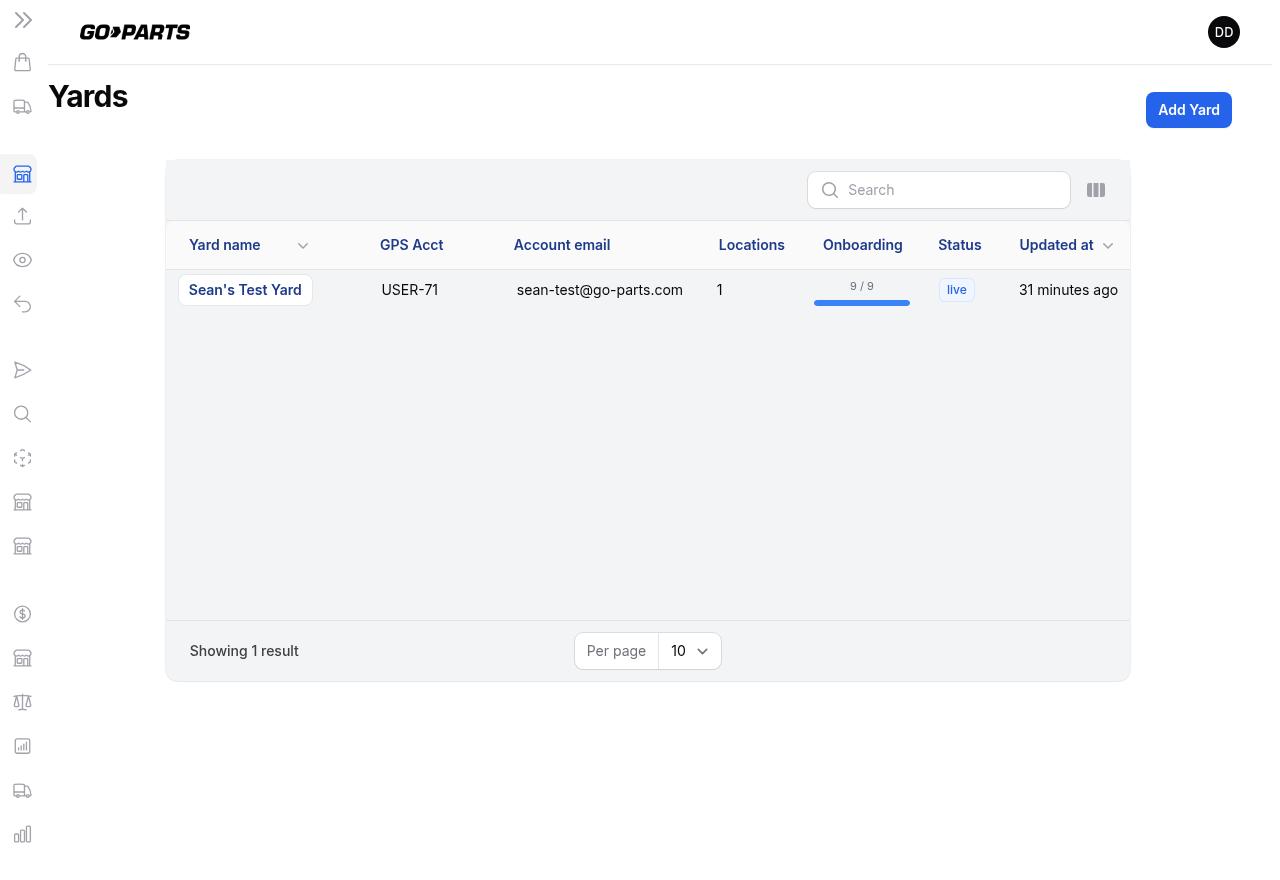Click the live status badge
1280x880 pixels.
click(957, 290)
